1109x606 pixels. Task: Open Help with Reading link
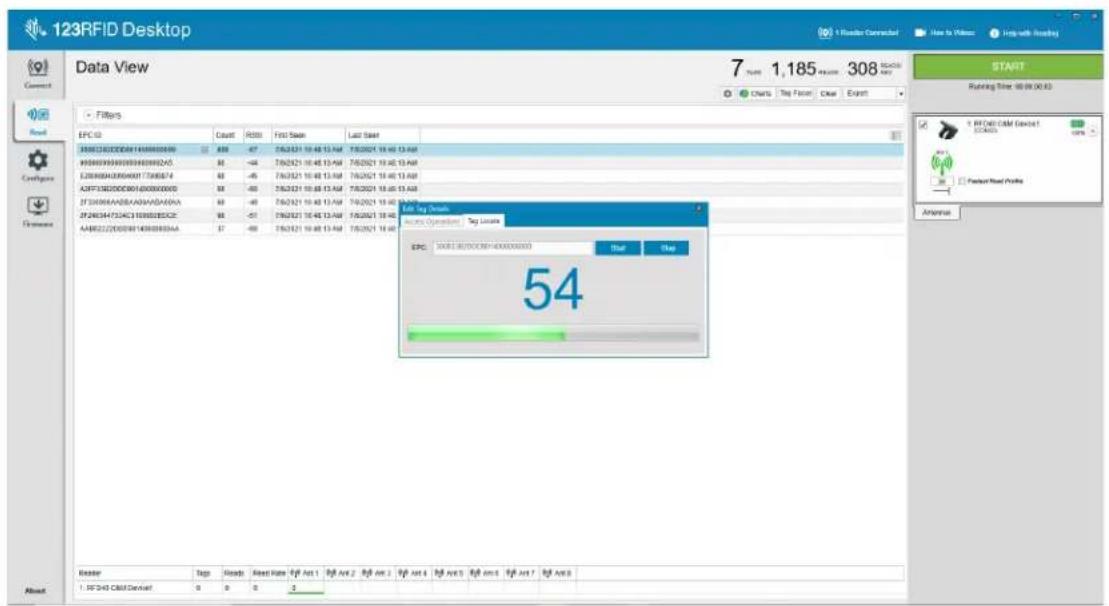tap(1023, 33)
